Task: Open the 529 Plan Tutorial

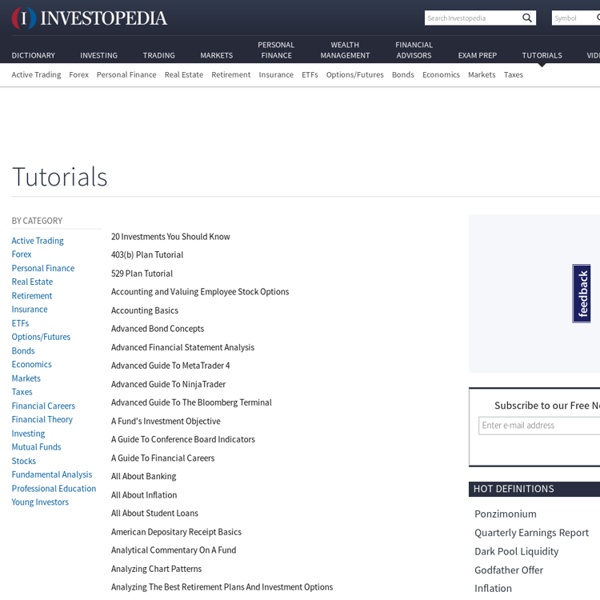Action: pyautogui.click(x=142, y=274)
